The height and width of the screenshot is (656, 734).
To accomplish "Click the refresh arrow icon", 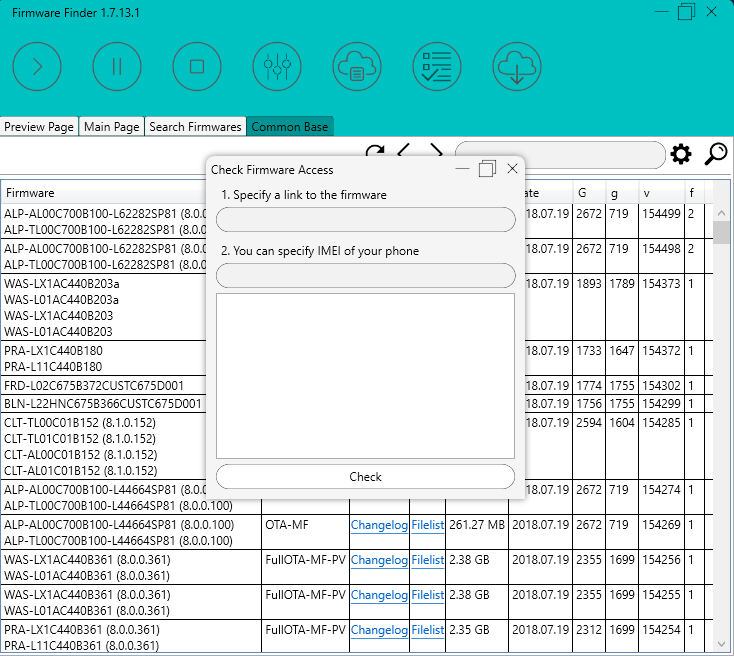I will coord(375,150).
